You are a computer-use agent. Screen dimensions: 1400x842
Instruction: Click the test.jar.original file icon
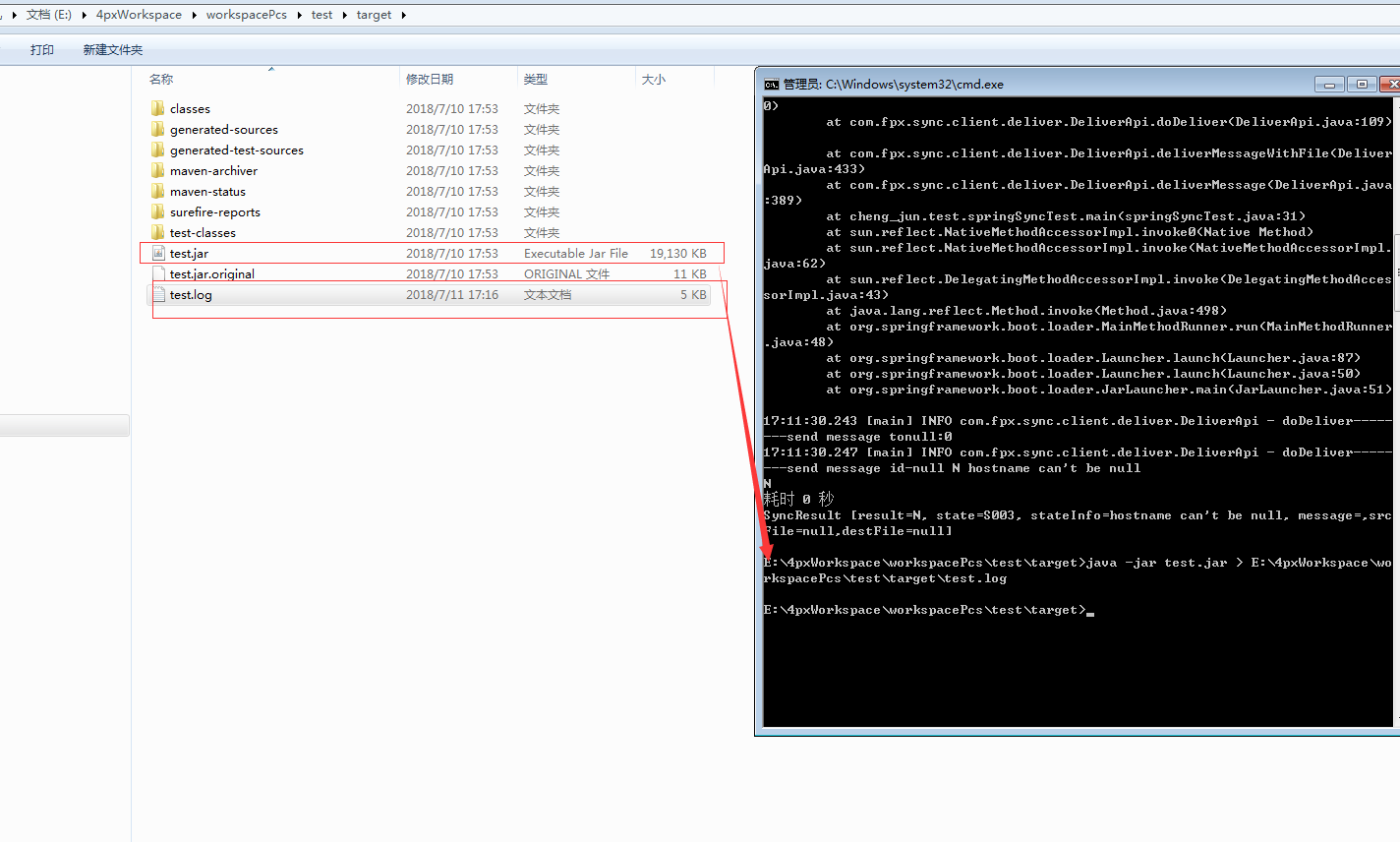158,273
